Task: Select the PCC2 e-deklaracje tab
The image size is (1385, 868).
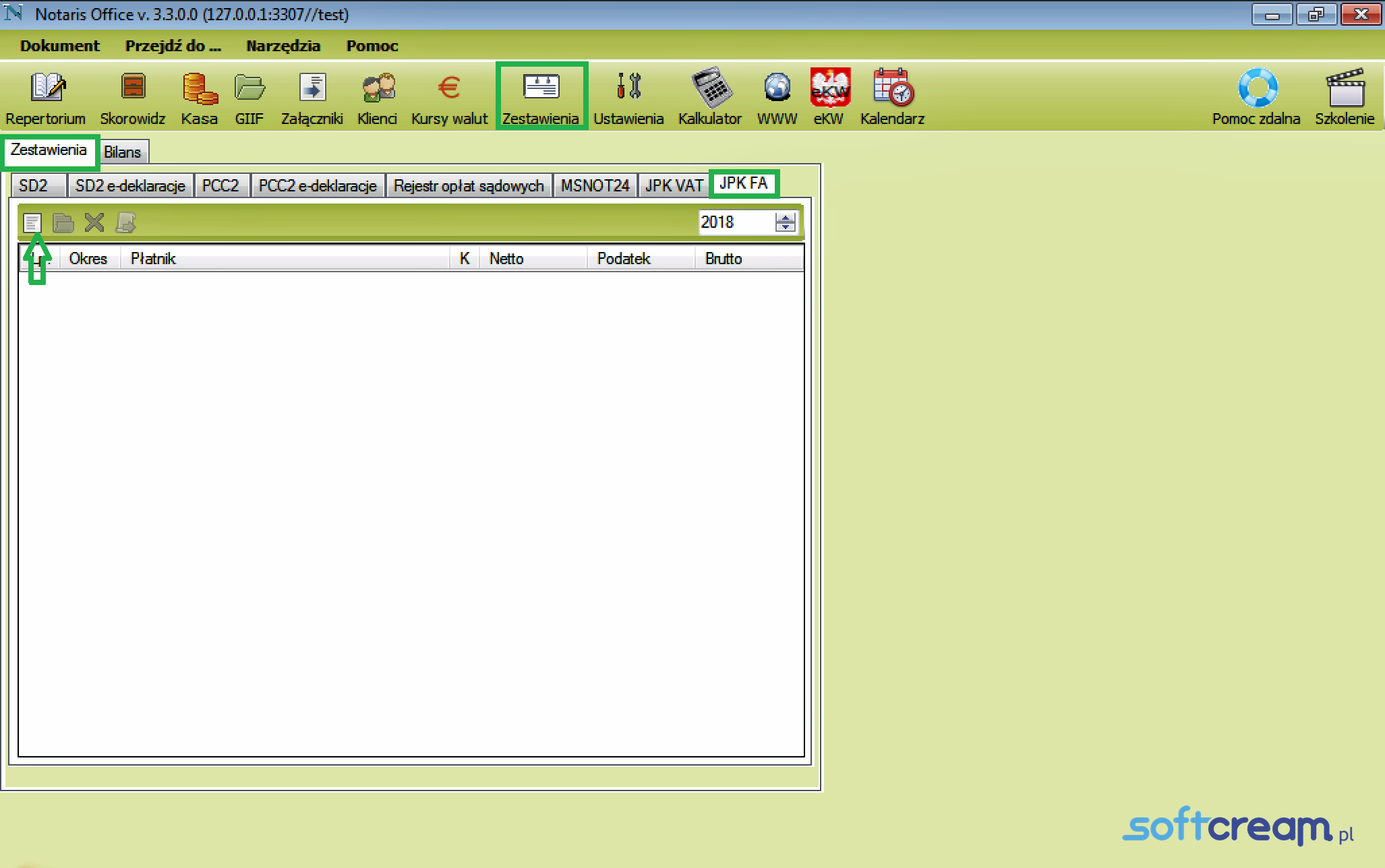Action: pos(318,185)
